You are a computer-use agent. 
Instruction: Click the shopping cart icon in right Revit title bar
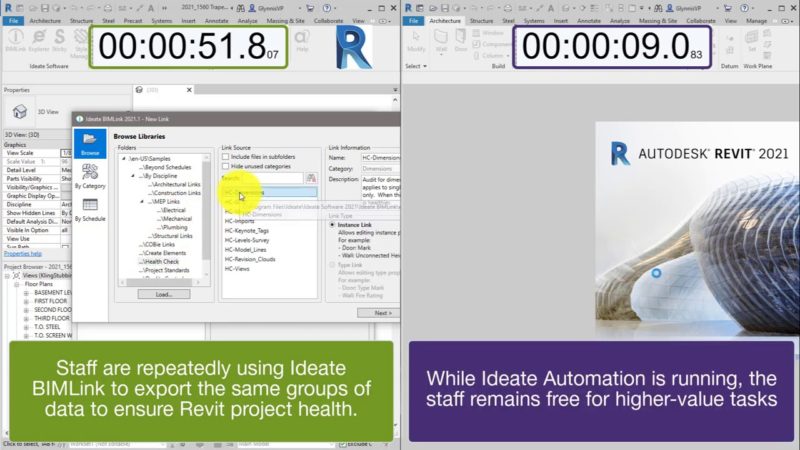727,8
